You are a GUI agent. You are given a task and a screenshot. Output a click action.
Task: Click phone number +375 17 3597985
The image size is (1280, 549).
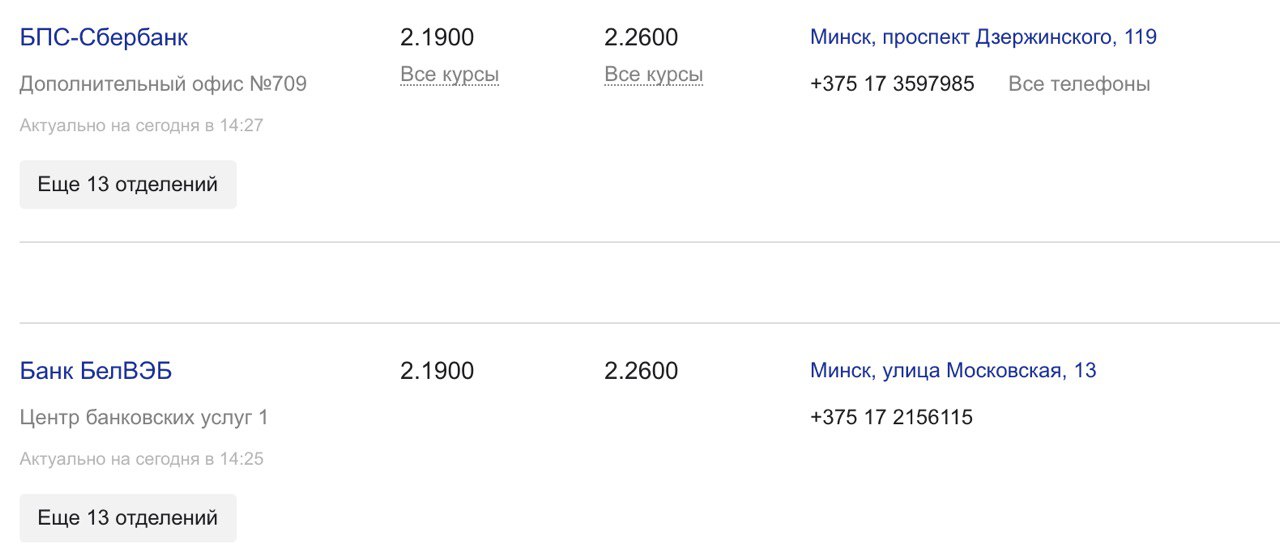click(892, 84)
